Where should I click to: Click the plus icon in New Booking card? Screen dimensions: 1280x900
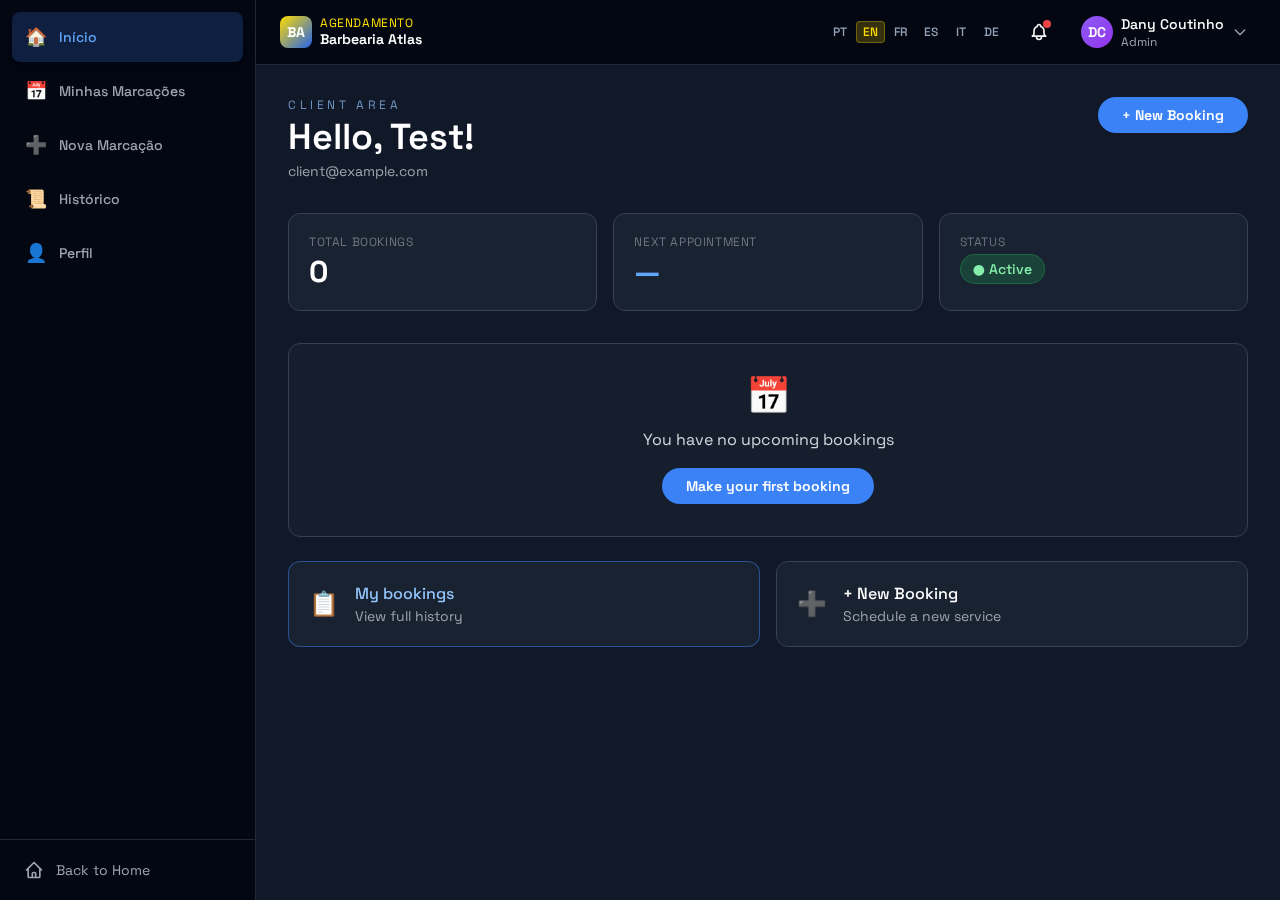pos(812,604)
